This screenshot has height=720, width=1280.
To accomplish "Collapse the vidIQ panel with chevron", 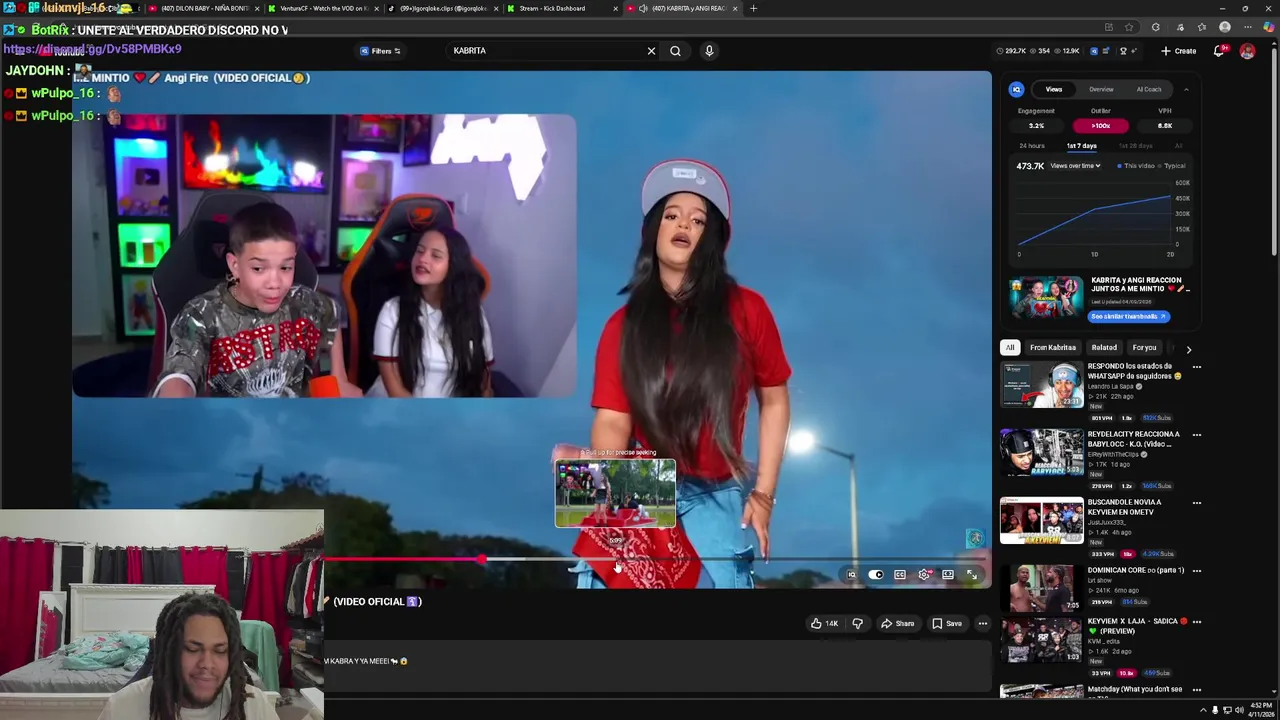I will pyautogui.click(x=1186, y=89).
